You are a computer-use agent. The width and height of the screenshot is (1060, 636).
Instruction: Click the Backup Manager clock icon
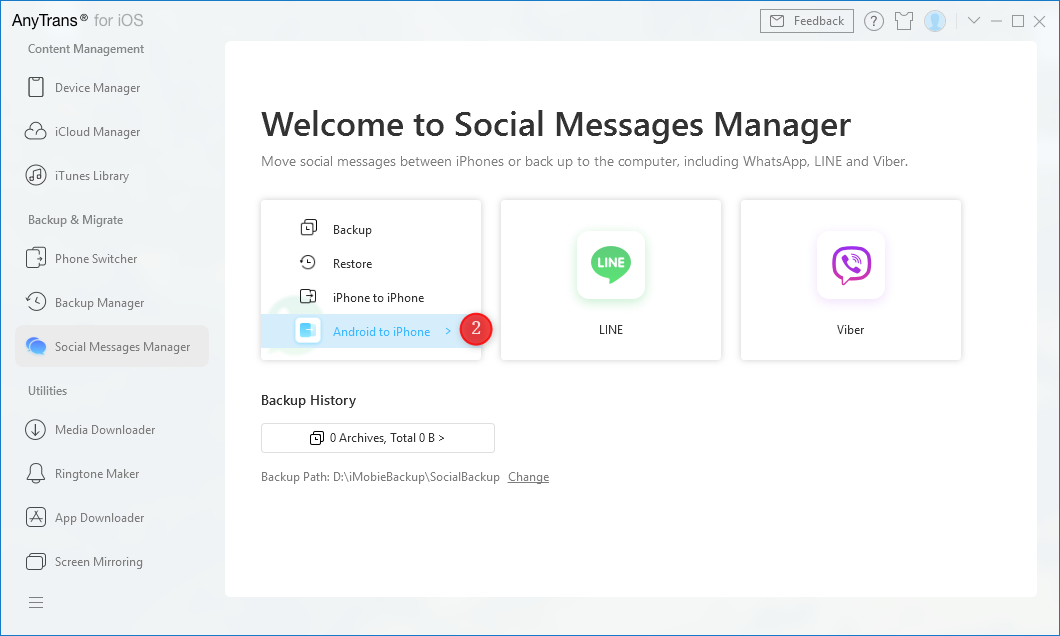(36, 302)
